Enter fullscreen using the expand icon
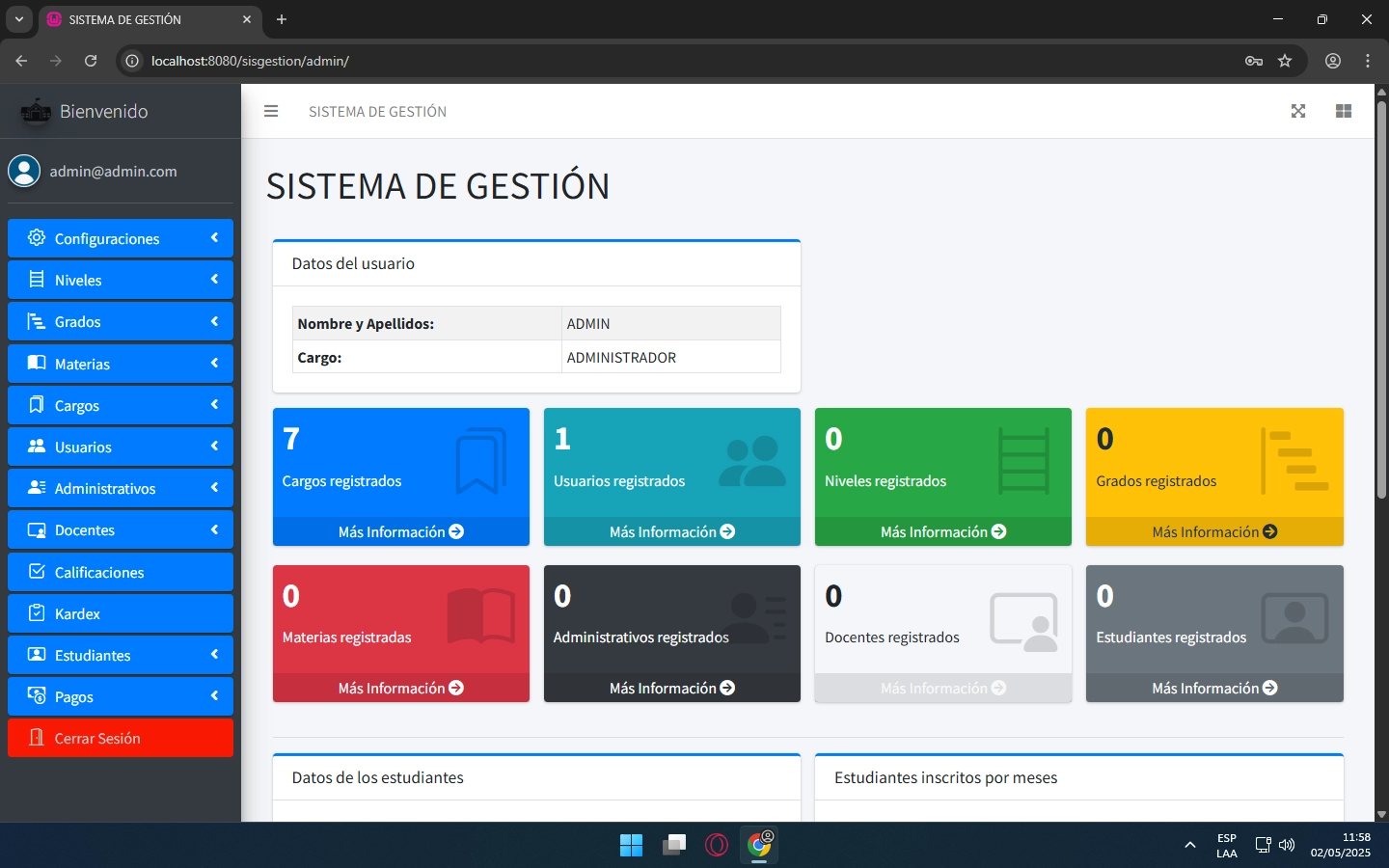1389x868 pixels. click(x=1298, y=111)
